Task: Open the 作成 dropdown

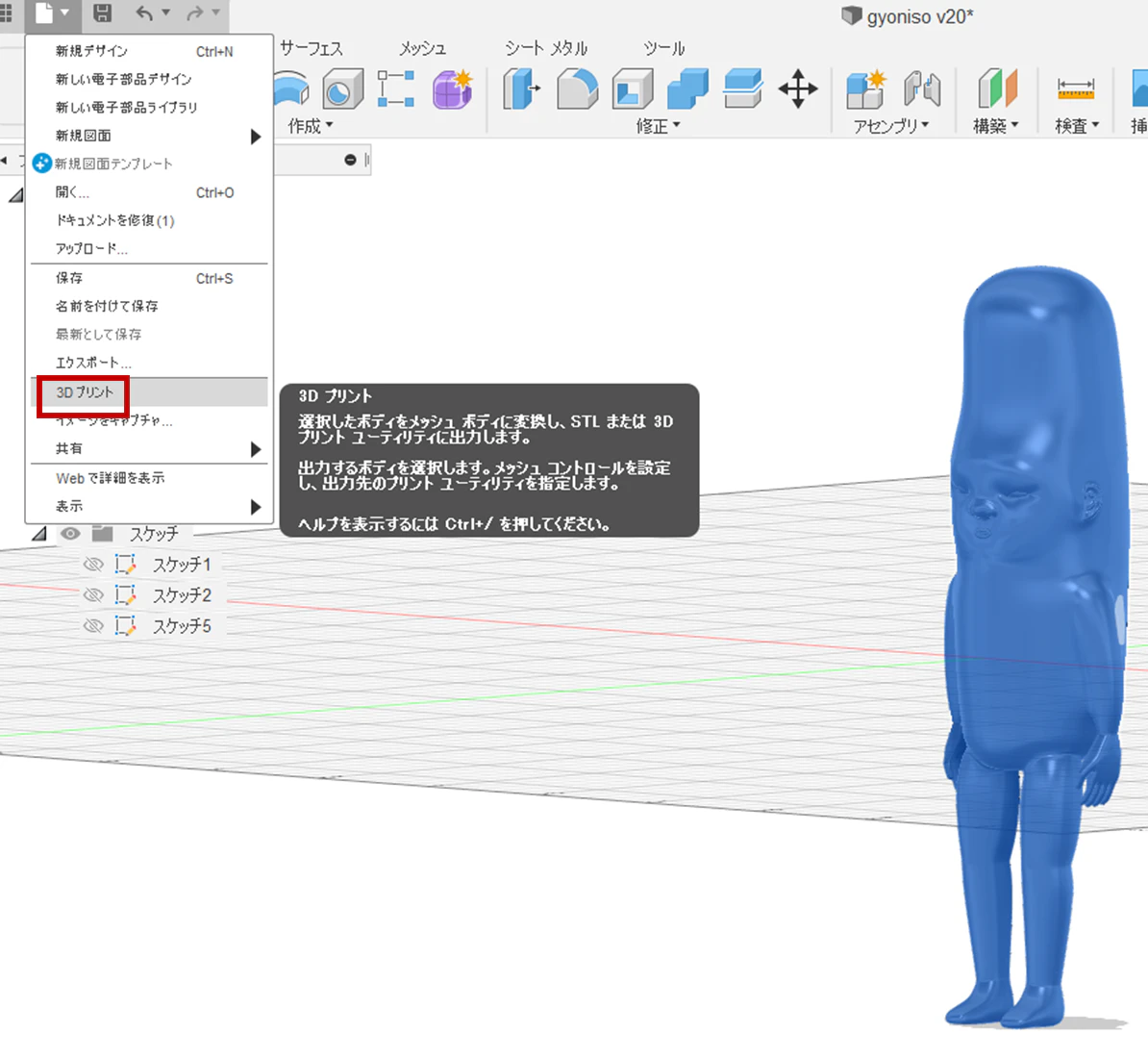Action: click(x=311, y=126)
